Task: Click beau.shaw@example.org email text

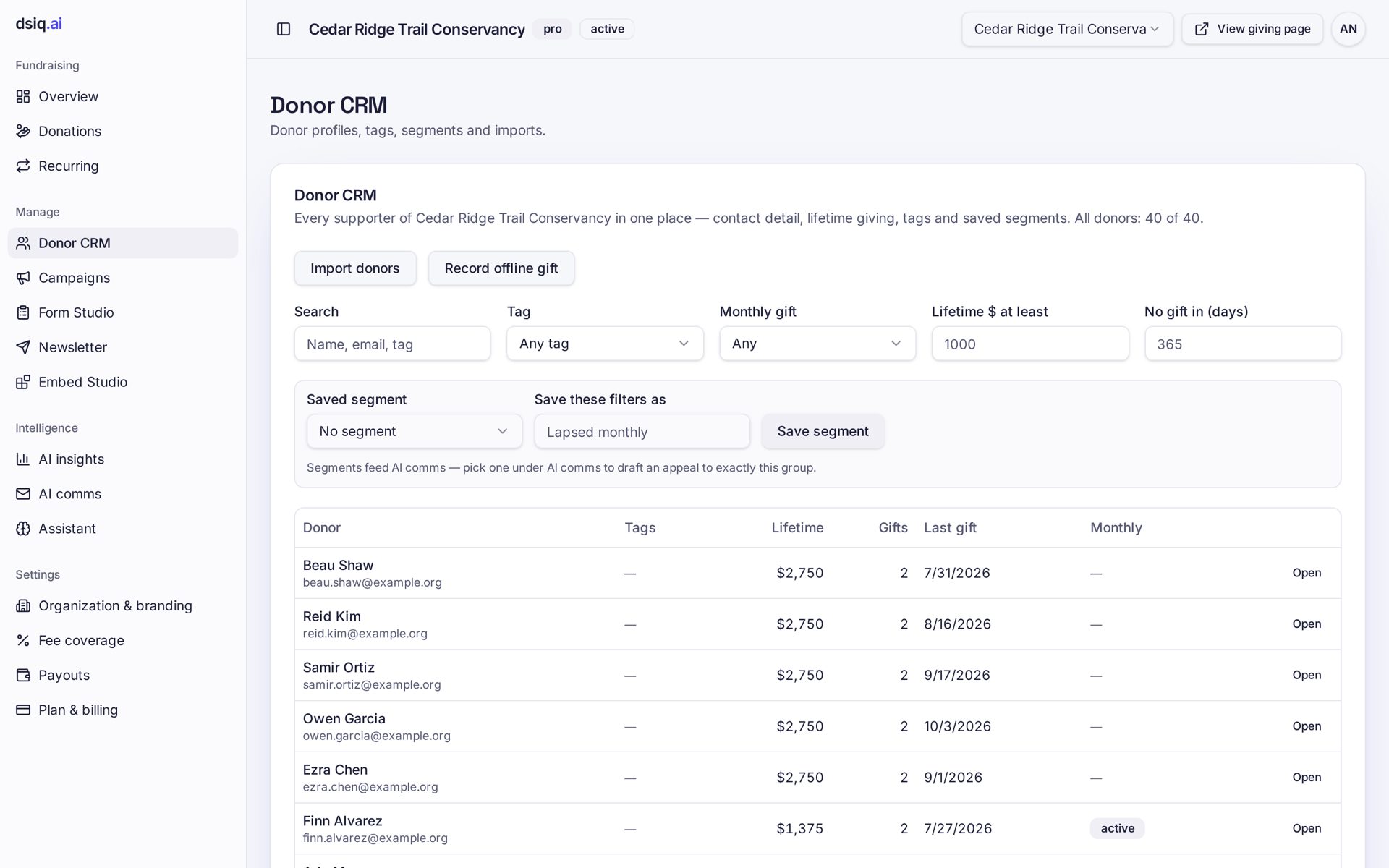Action: (x=372, y=582)
